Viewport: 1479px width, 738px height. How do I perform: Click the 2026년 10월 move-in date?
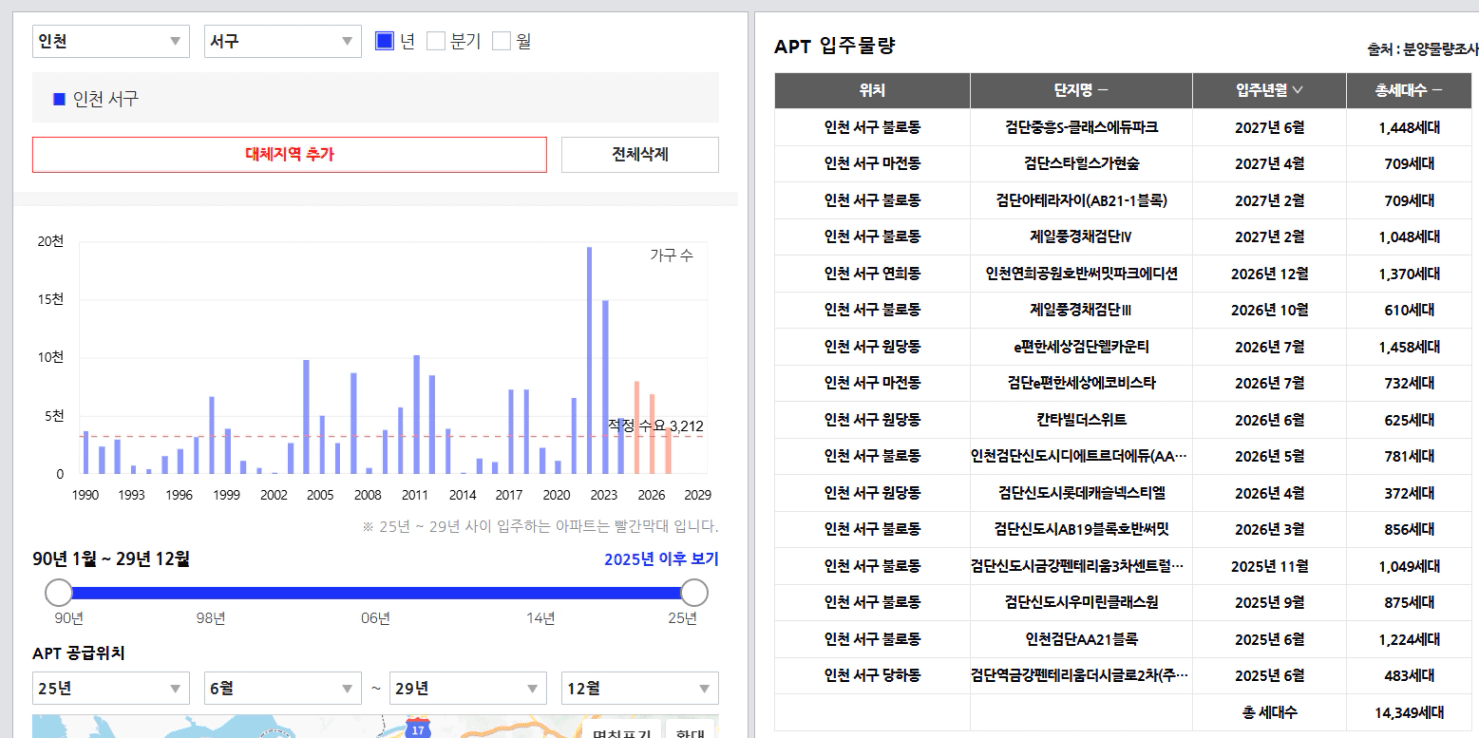pos(1269,310)
